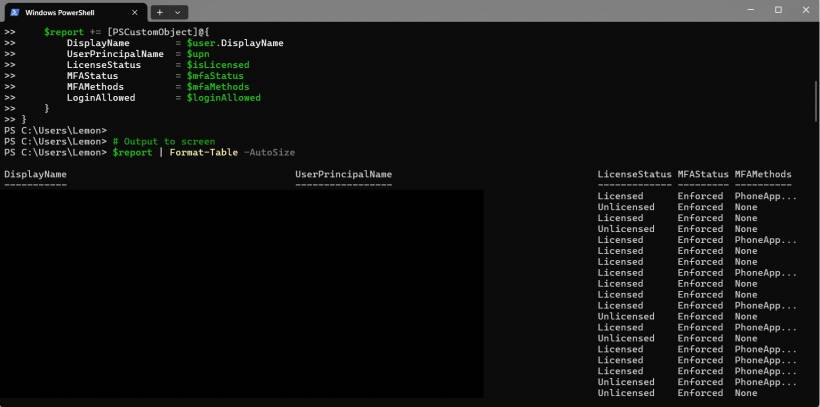Click the DisplayName column header text
The image size is (820, 407).
35,174
